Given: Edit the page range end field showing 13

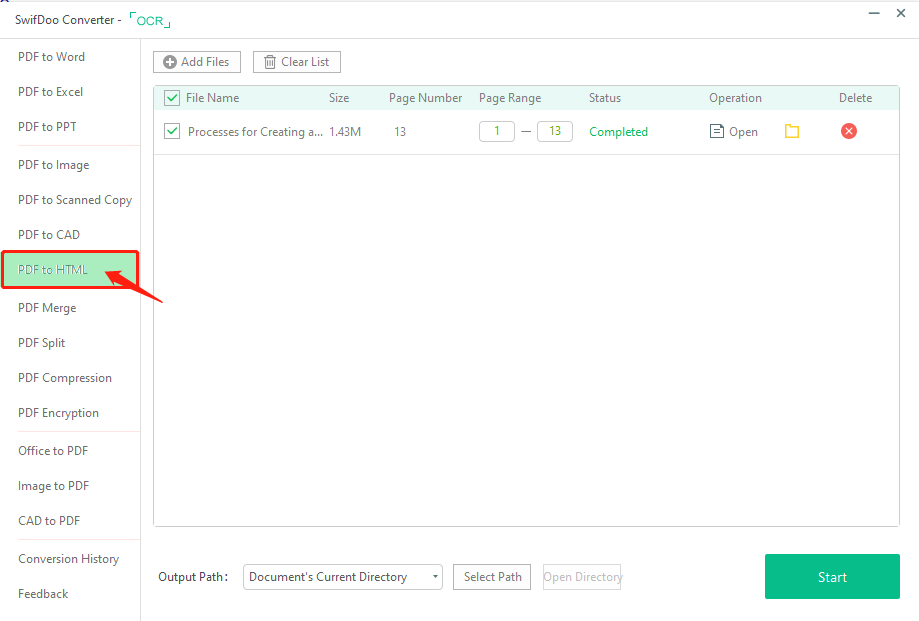Looking at the screenshot, I should click(554, 131).
